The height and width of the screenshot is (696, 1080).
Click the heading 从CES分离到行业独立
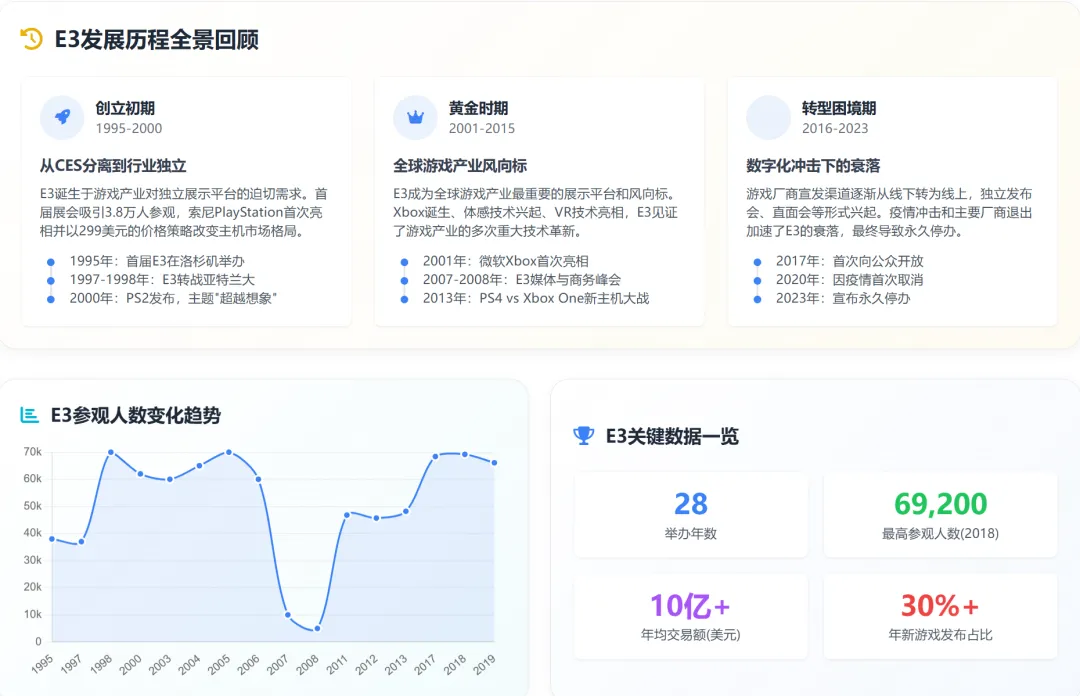point(113,165)
